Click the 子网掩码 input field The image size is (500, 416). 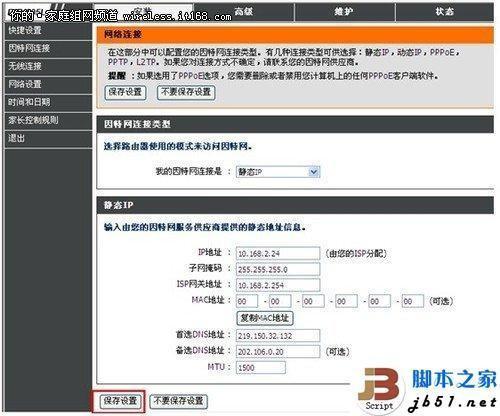point(278,269)
